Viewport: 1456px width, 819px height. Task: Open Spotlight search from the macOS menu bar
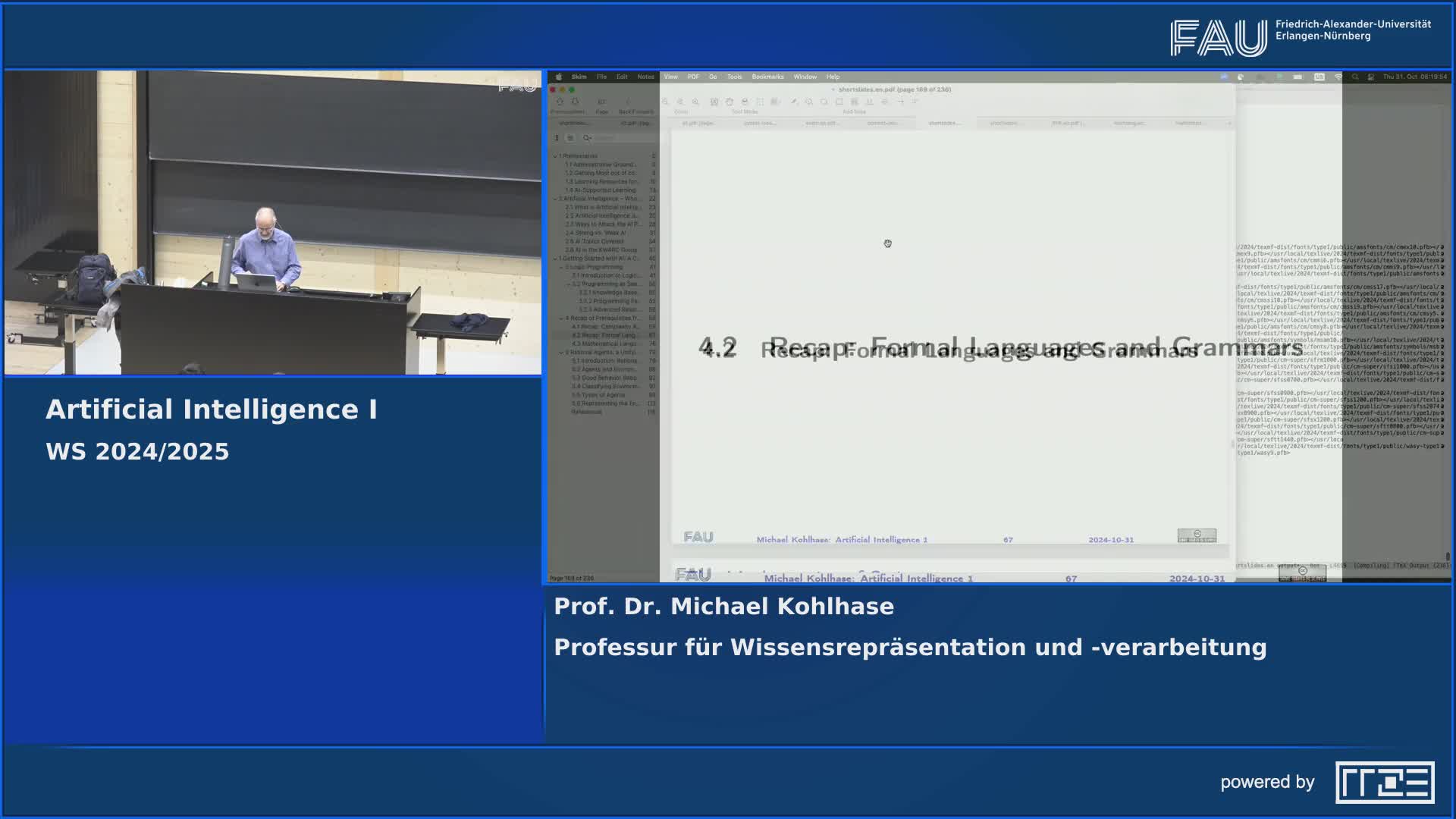[1354, 77]
